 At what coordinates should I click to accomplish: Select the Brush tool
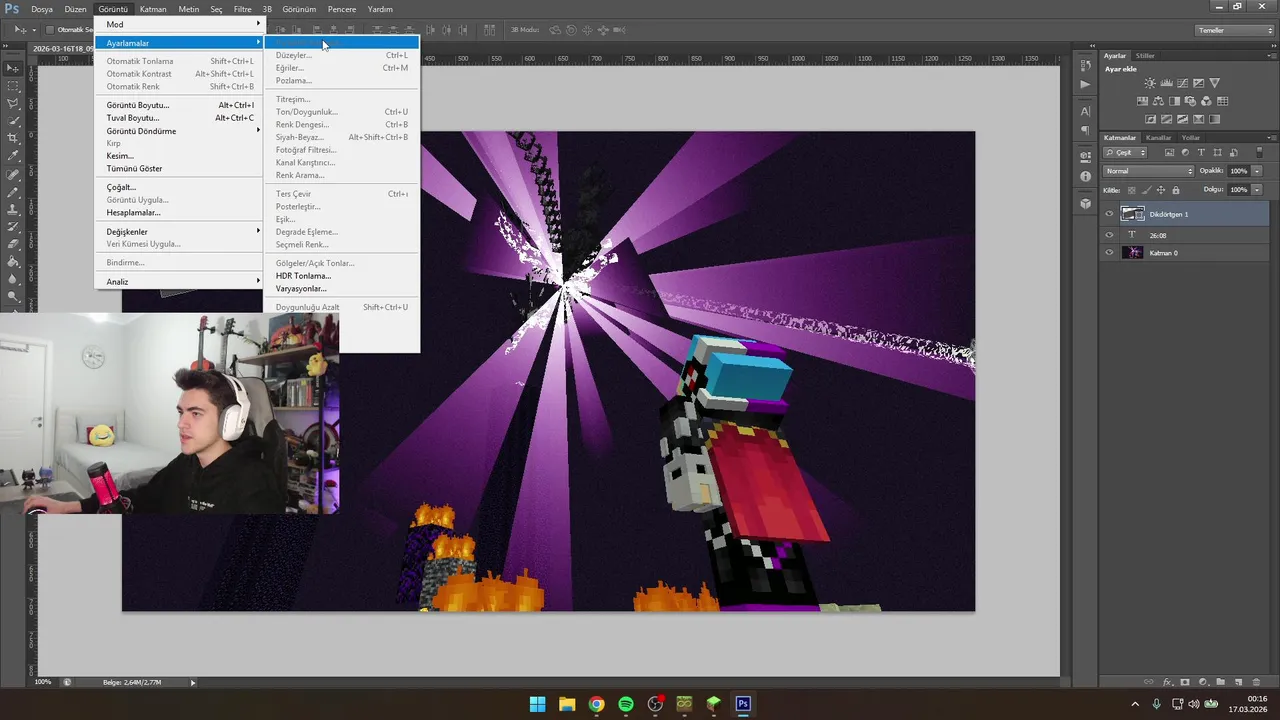tap(13, 191)
